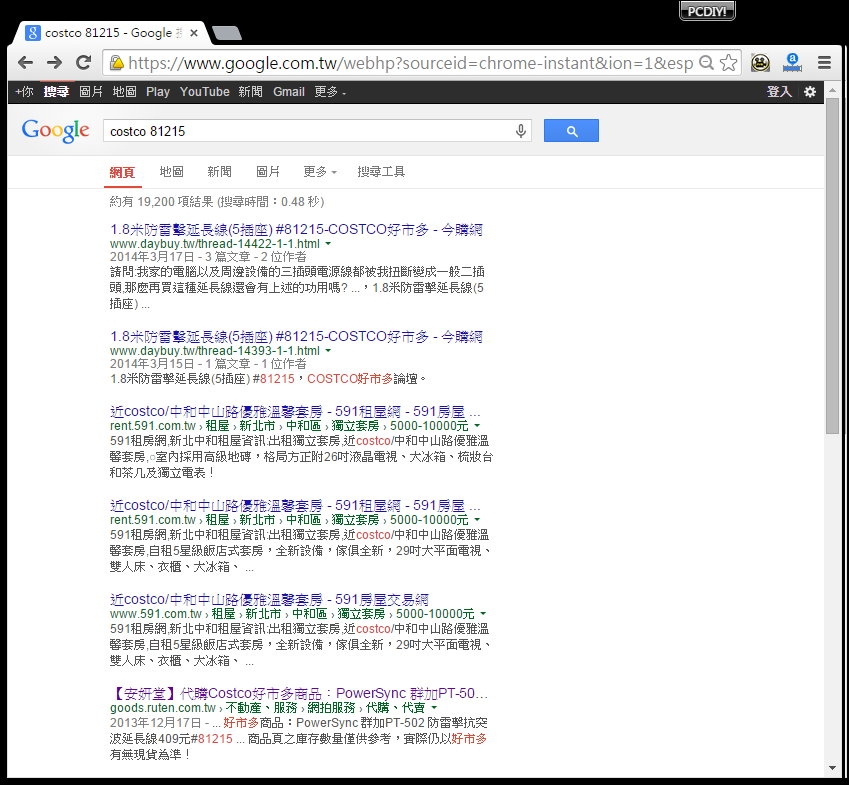Open 新聞 in the black bar
This screenshot has width=849, height=785.
pyautogui.click(x=250, y=92)
